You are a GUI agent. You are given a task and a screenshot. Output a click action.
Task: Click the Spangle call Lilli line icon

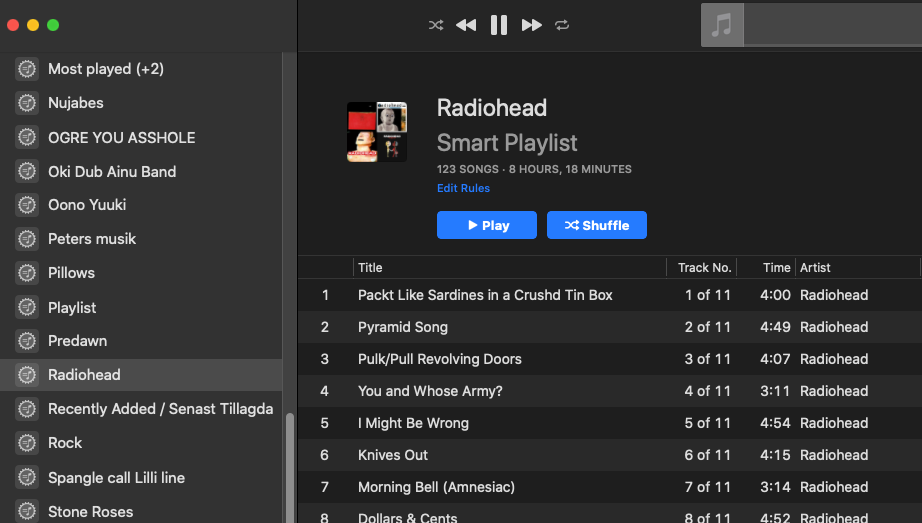pos(26,477)
